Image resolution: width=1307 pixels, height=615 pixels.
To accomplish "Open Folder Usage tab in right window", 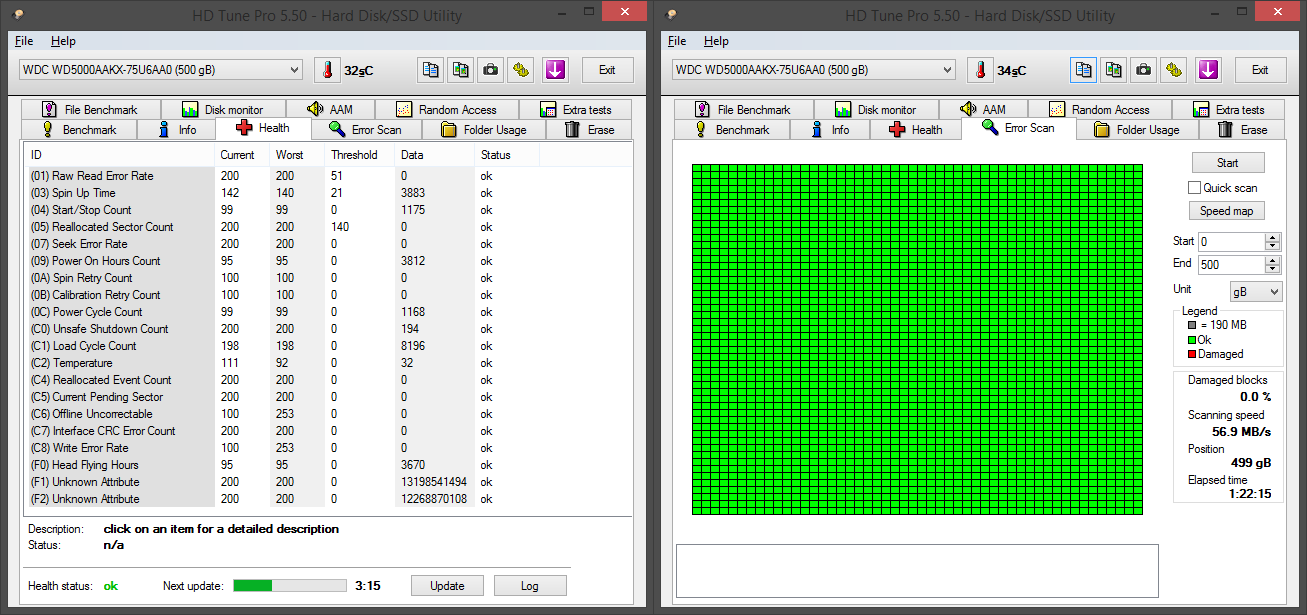I will coord(1137,130).
